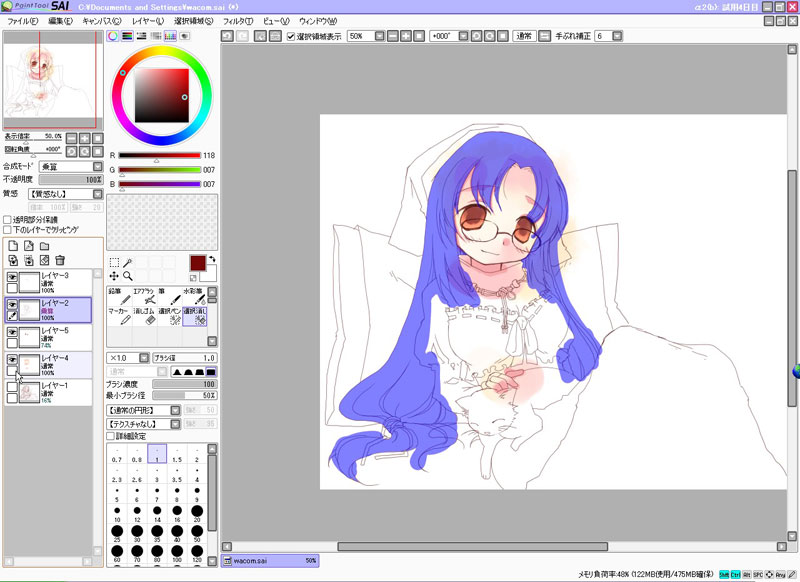Image resolution: width=800 pixels, height=582 pixels.
Task: Adjust the 不透明度 opacity slider
Action: click(x=71, y=180)
